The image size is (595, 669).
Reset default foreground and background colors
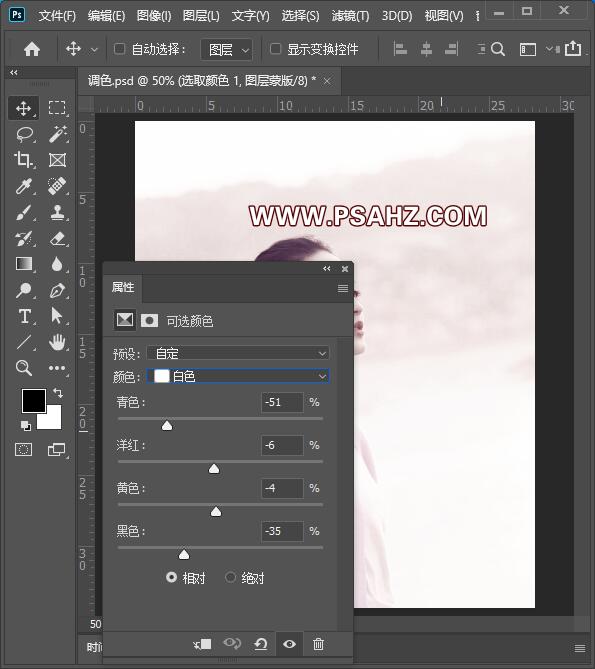tap(26, 425)
